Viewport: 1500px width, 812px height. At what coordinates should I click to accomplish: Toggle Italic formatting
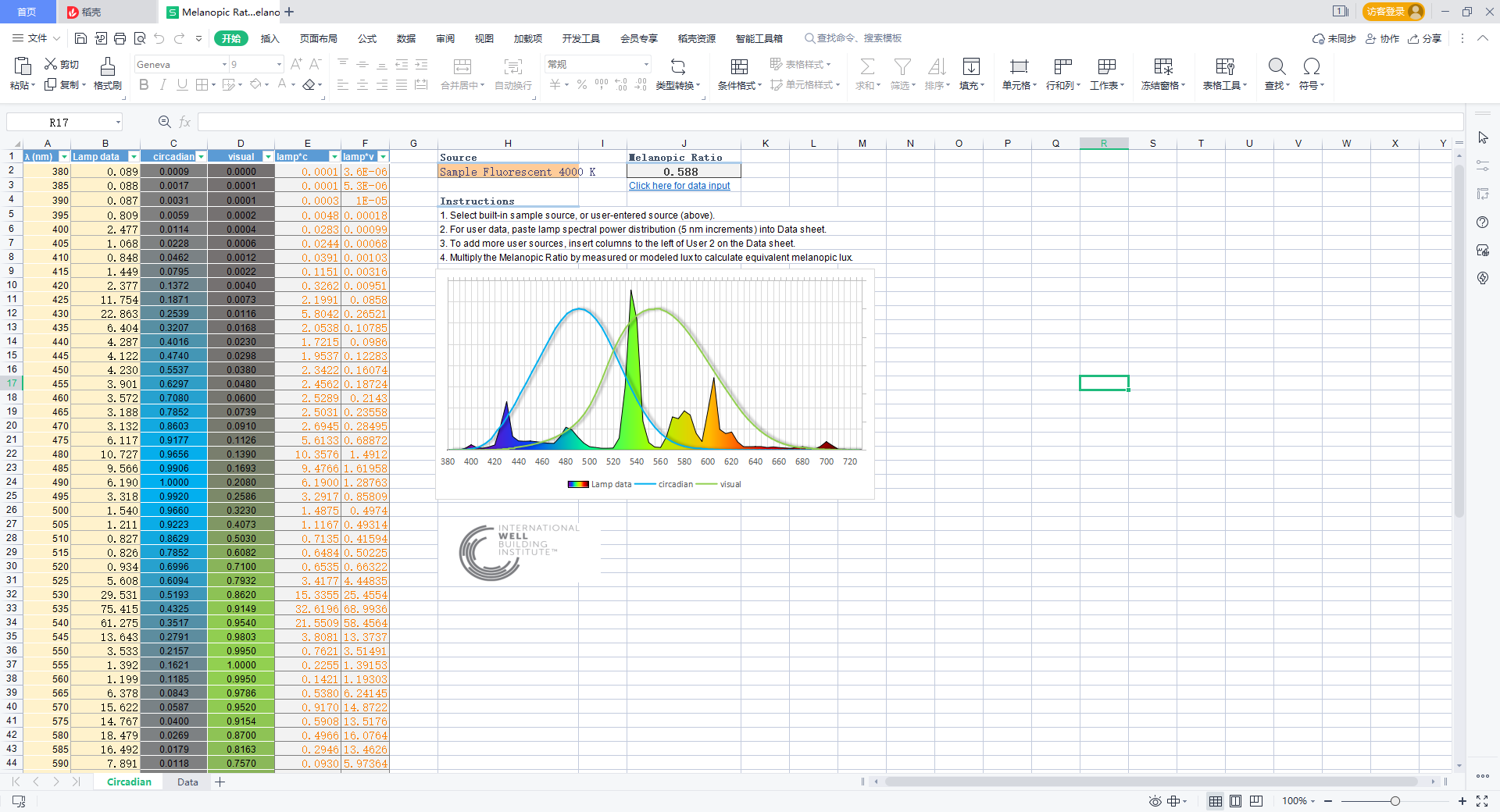[x=162, y=84]
